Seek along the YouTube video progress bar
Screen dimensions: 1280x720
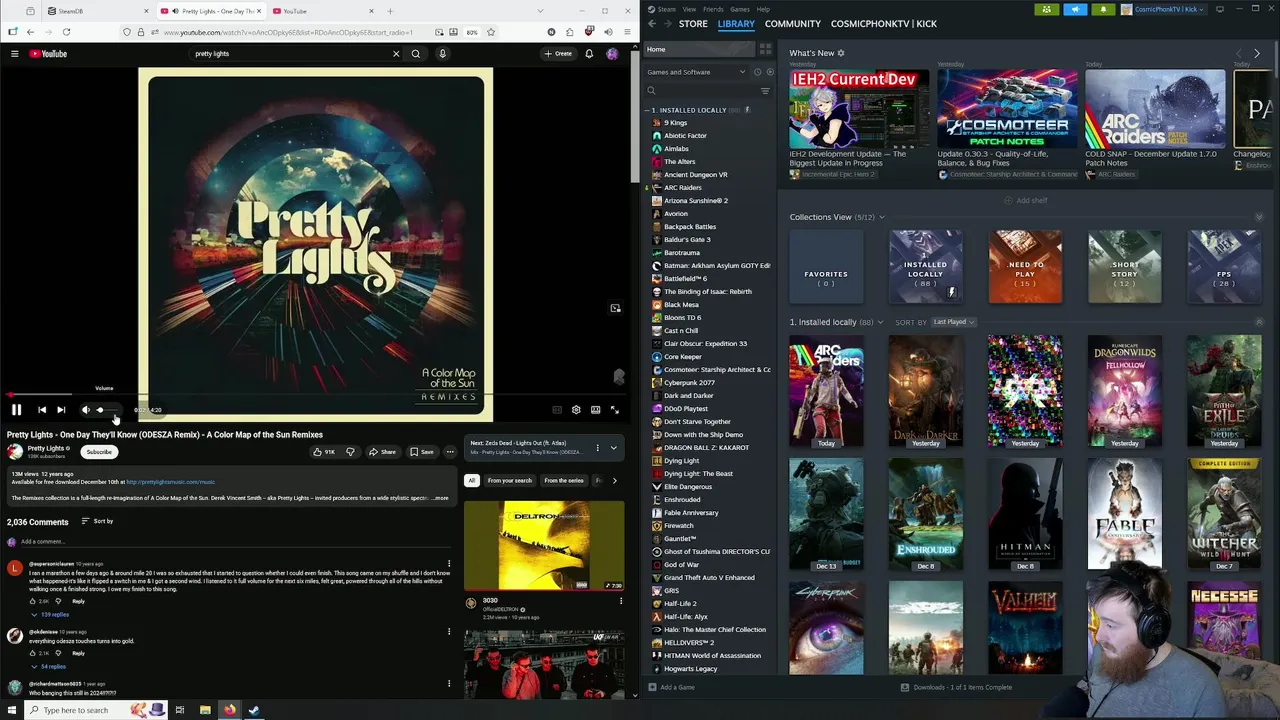(315, 395)
